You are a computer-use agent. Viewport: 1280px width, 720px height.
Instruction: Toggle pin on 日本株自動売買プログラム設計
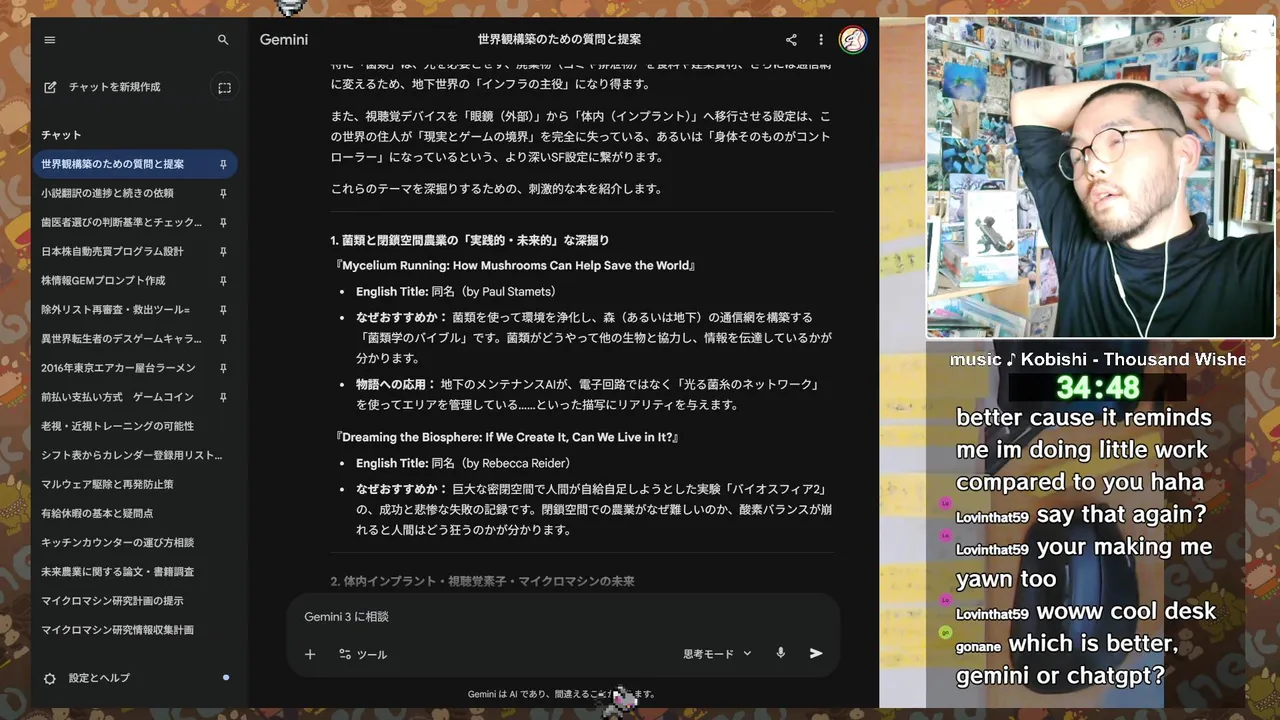223,251
